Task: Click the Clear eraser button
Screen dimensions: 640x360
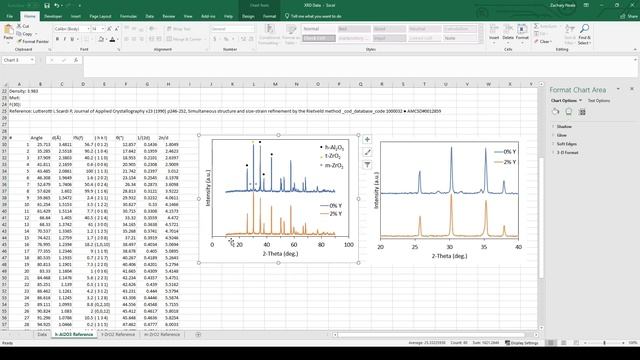Action: coord(543,42)
